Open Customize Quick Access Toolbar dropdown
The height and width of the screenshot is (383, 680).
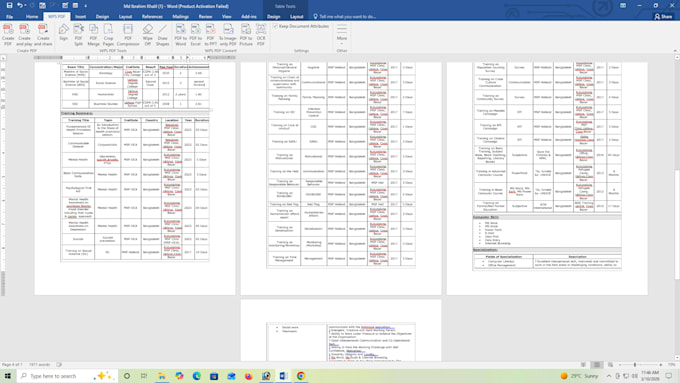[85, 6]
